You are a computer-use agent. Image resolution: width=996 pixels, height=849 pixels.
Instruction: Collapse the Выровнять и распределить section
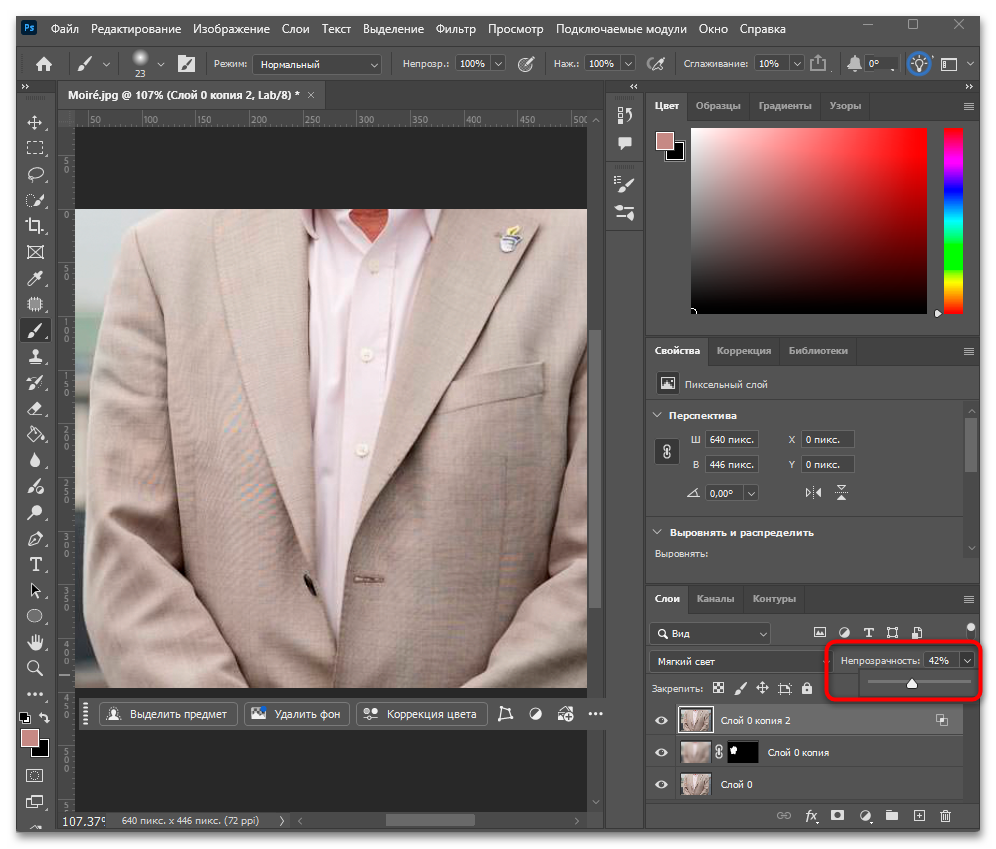pyautogui.click(x=657, y=532)
